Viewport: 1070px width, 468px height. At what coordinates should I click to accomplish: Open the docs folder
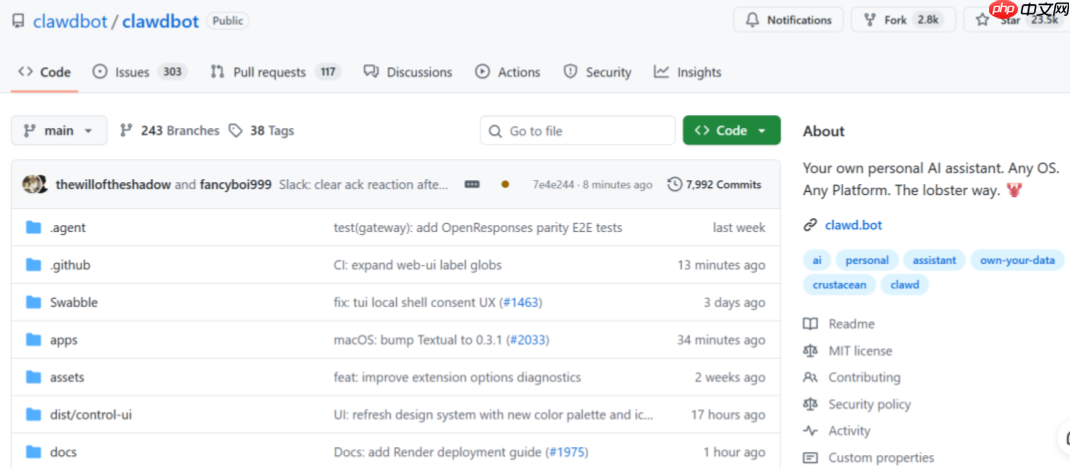[x=62, y=452]
